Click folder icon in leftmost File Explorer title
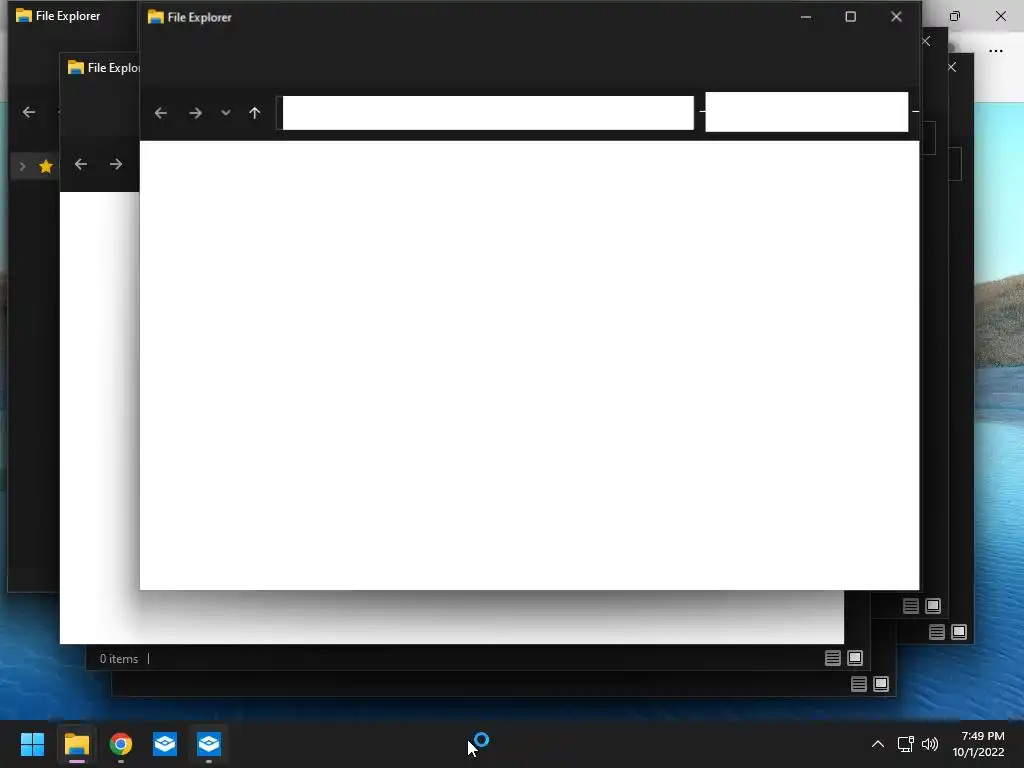The width and height of the screenshot is (1024, 768). [x=24, y=16]
